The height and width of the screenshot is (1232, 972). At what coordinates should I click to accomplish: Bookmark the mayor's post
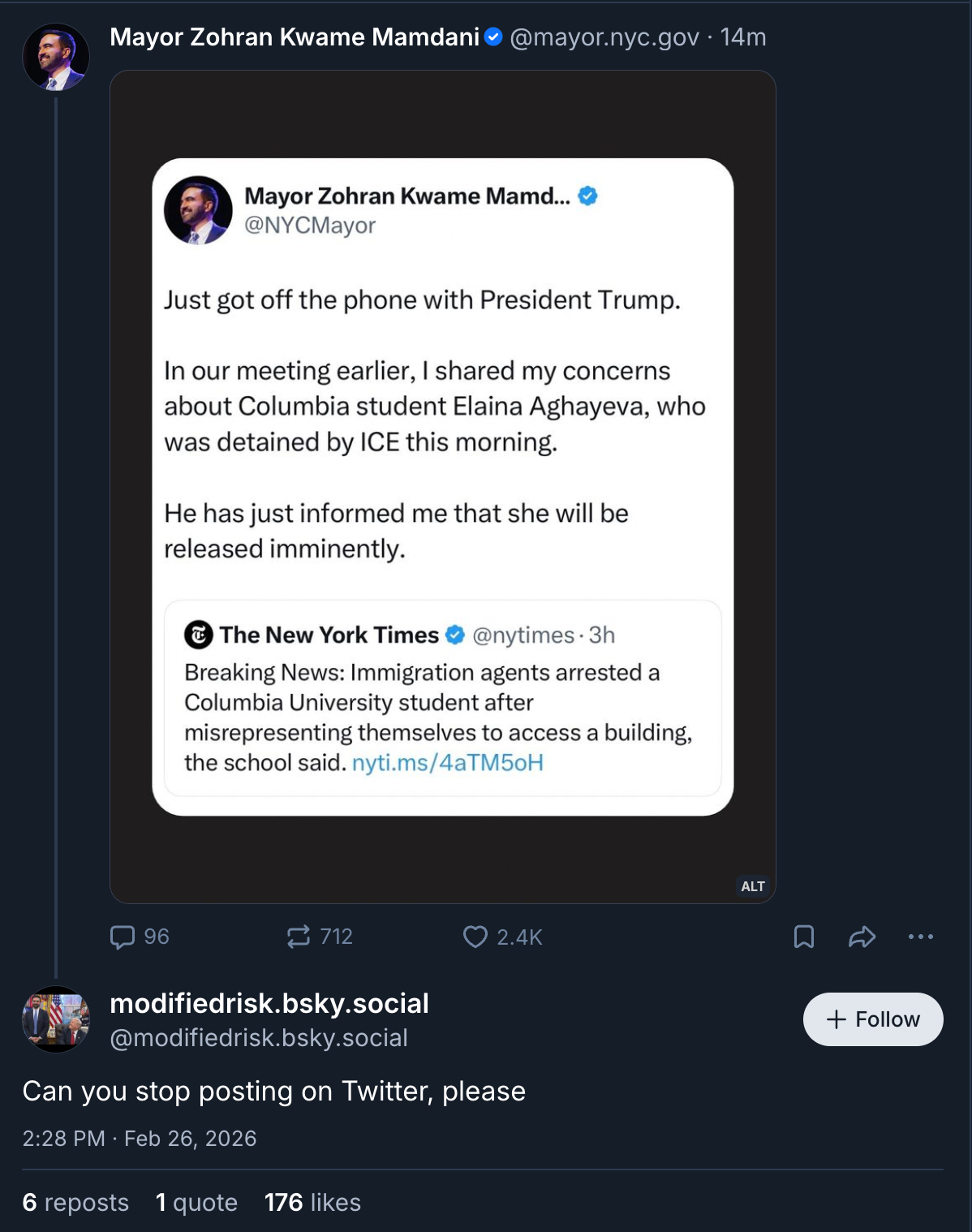tap(803, 937)
